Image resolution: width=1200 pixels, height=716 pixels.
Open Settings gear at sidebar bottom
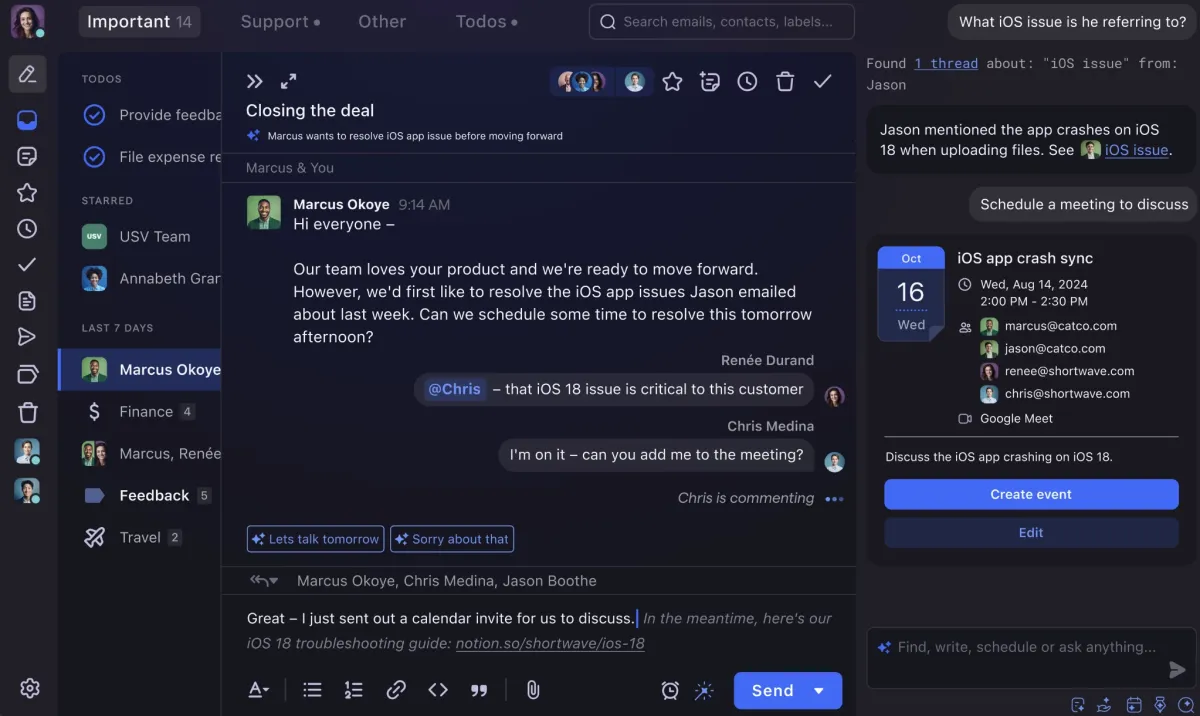pyautogui.click(x=29, y=688)
